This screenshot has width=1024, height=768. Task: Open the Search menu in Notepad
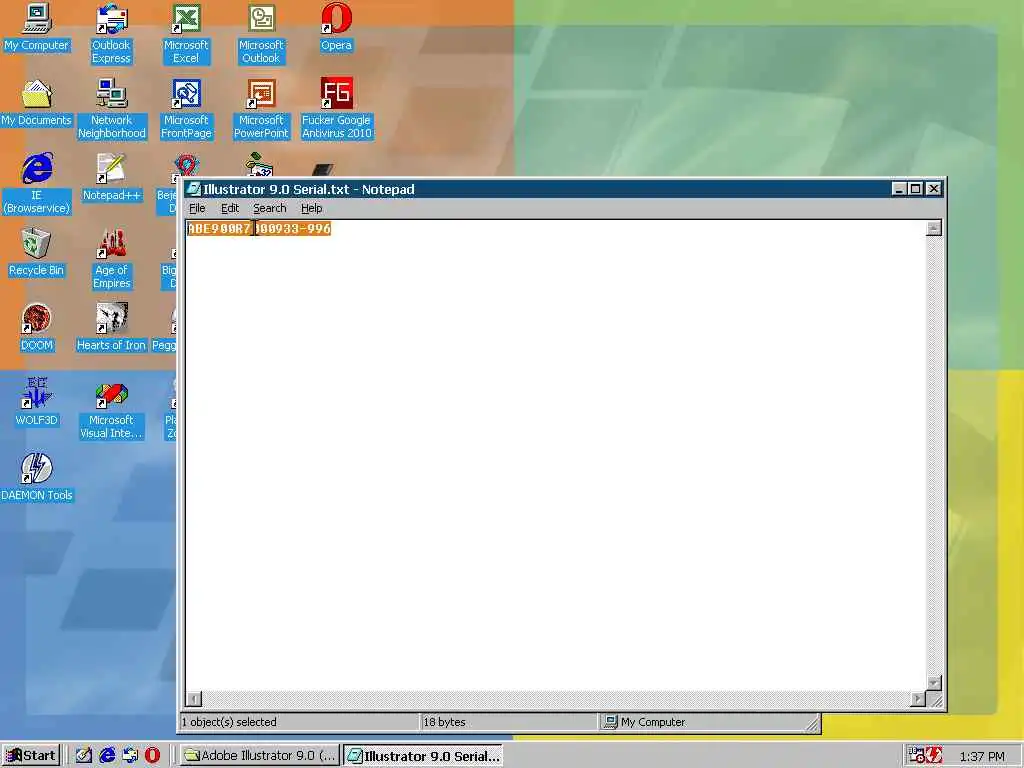coord(270,208)
